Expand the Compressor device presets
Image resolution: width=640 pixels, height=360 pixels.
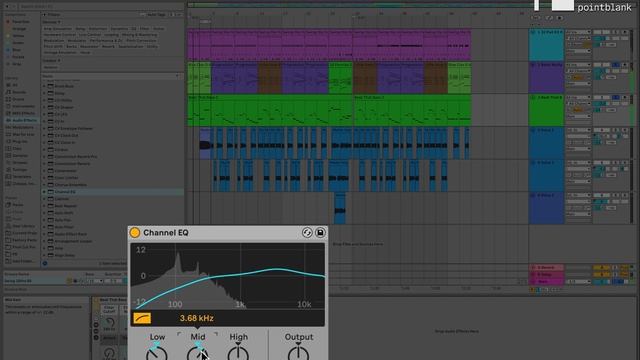tap(44, 171)
